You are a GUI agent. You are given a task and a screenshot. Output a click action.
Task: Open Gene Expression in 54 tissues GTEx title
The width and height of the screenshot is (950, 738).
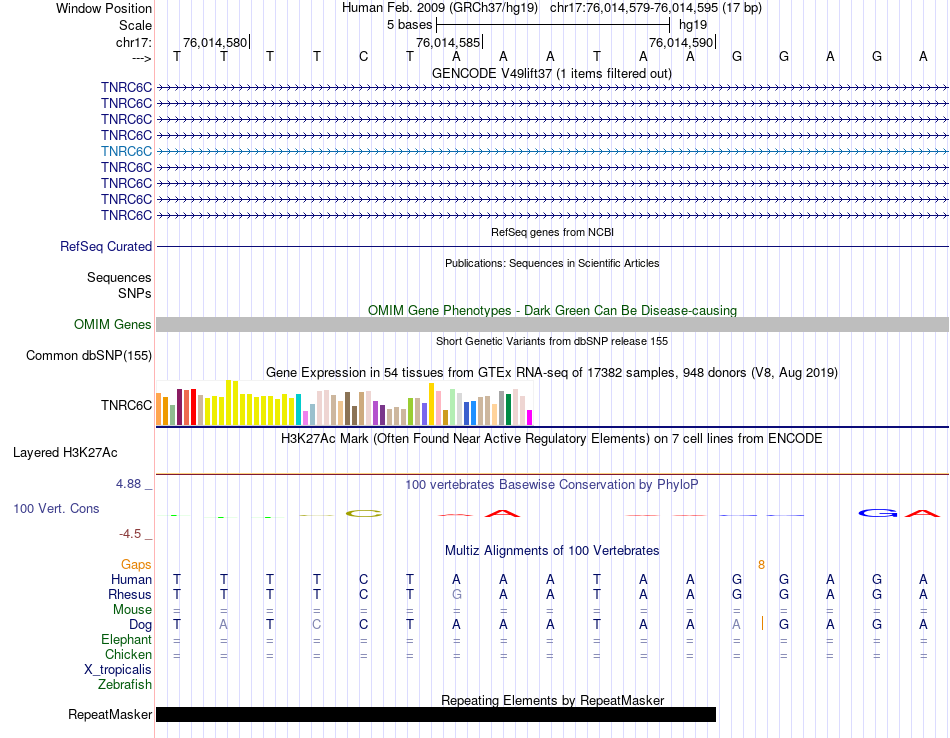point(552,373)
